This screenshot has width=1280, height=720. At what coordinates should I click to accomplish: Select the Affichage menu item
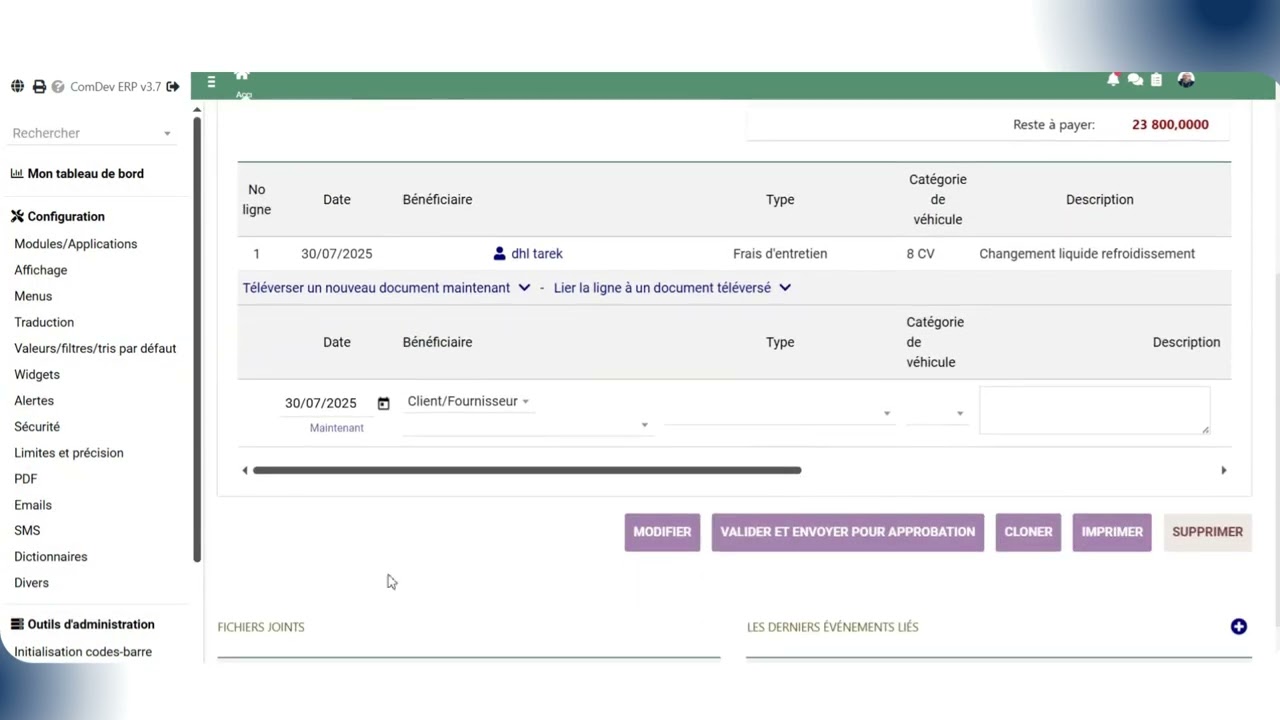[41, 270]
